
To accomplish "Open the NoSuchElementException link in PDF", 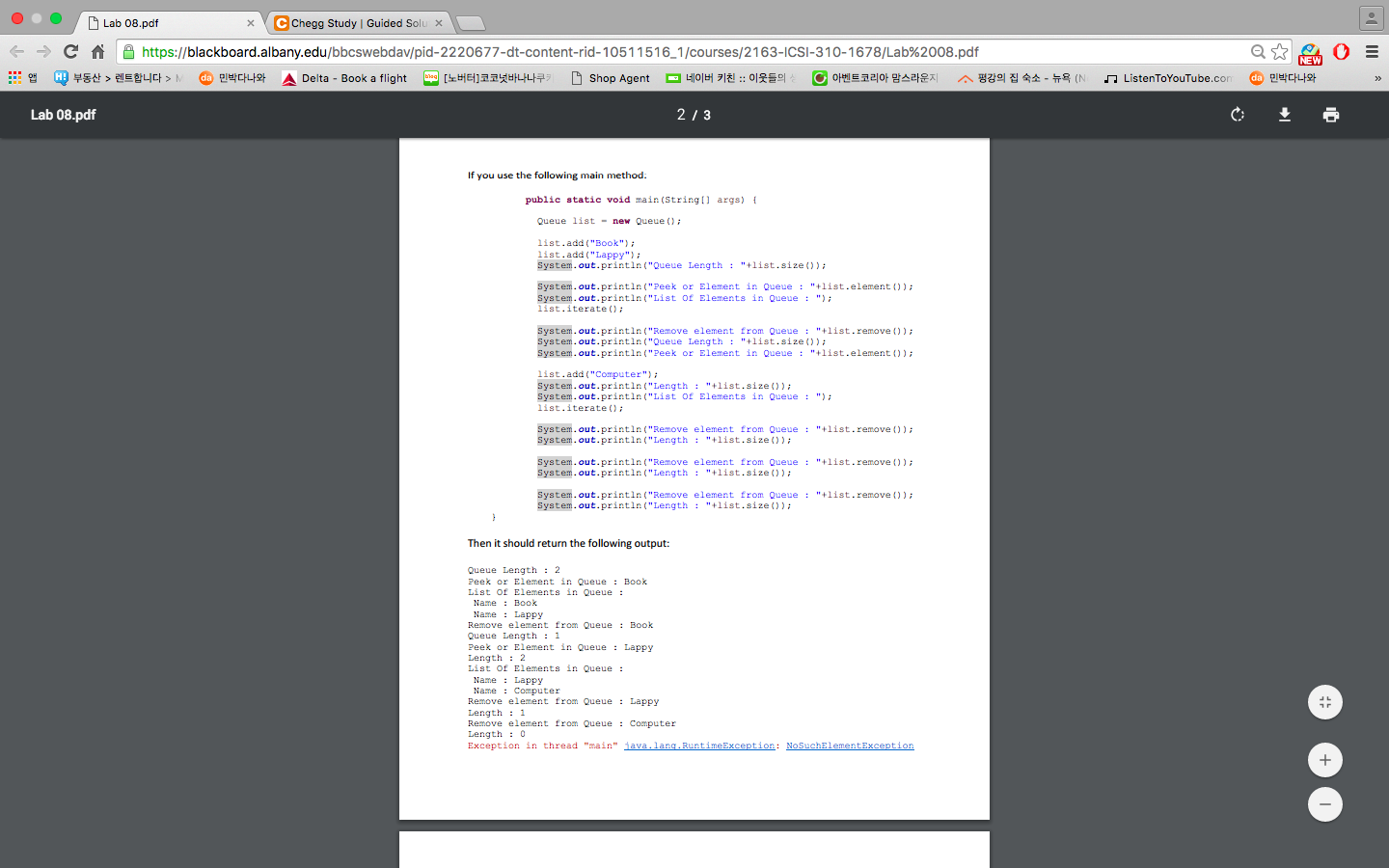I will 849,745.
